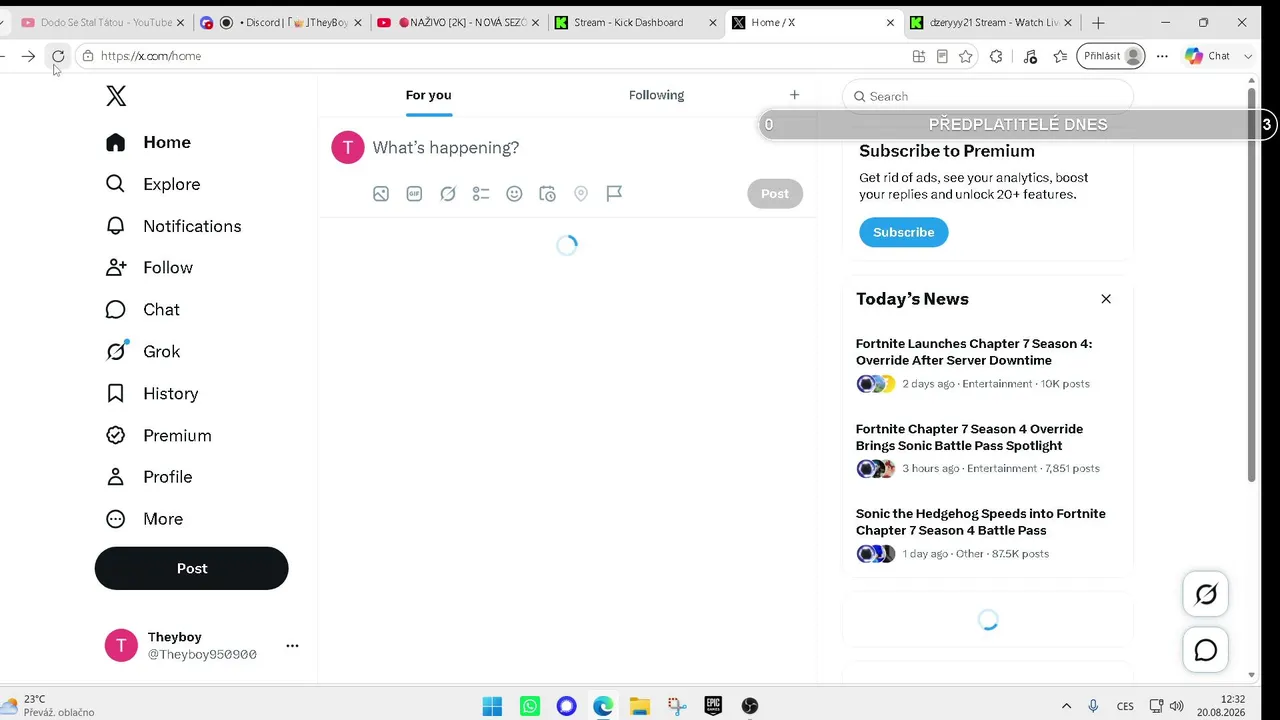The width and height of the screenshot is (1280, 720).
Task: Open Windows Start menu on the taskbar
Action: click(492, 707)
